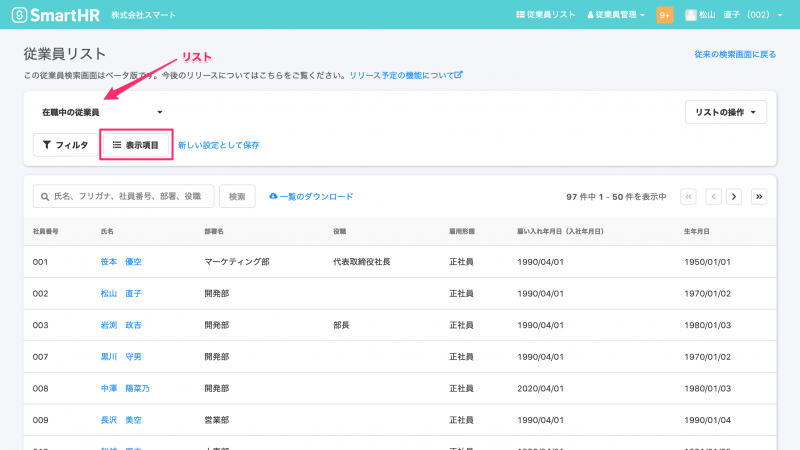The height and width of the screenshot is (450, 800).
Task: Go to first page of results
Action: point(688,196)
